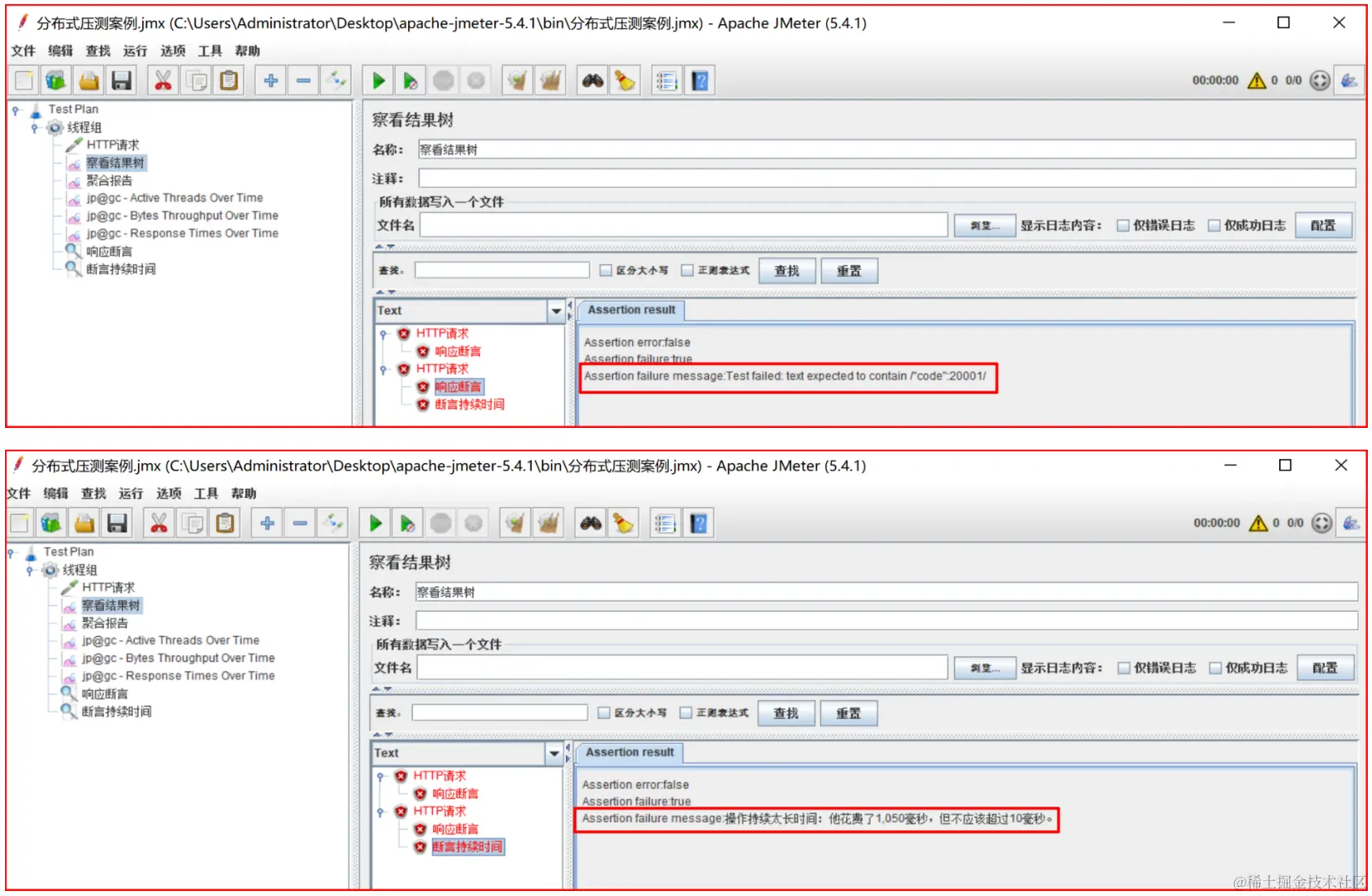Open the Text renderer dropdown in top window
Screen dimensions: 1372x896
tap(557, 311)
